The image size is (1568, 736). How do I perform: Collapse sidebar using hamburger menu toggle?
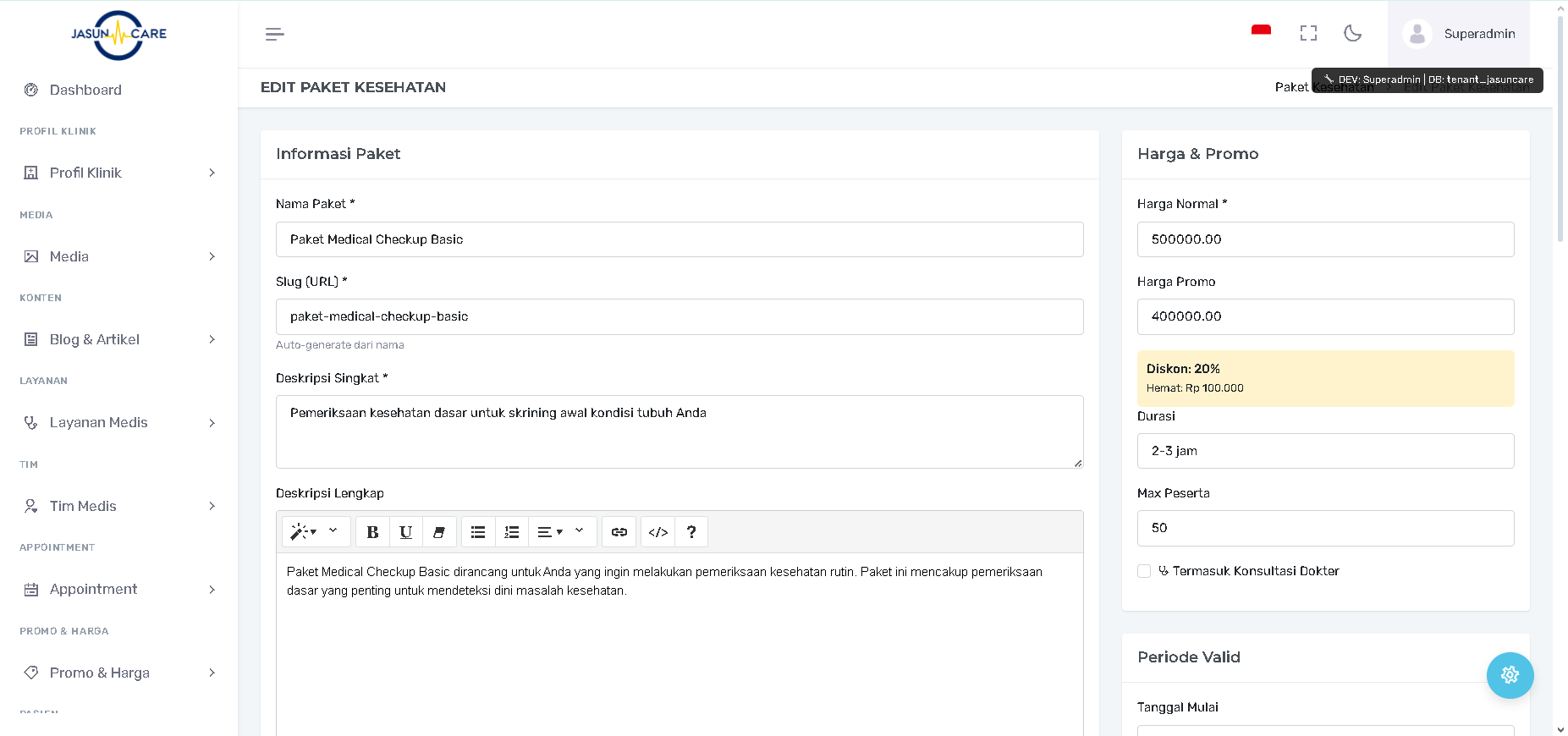(x=274, y=34)
